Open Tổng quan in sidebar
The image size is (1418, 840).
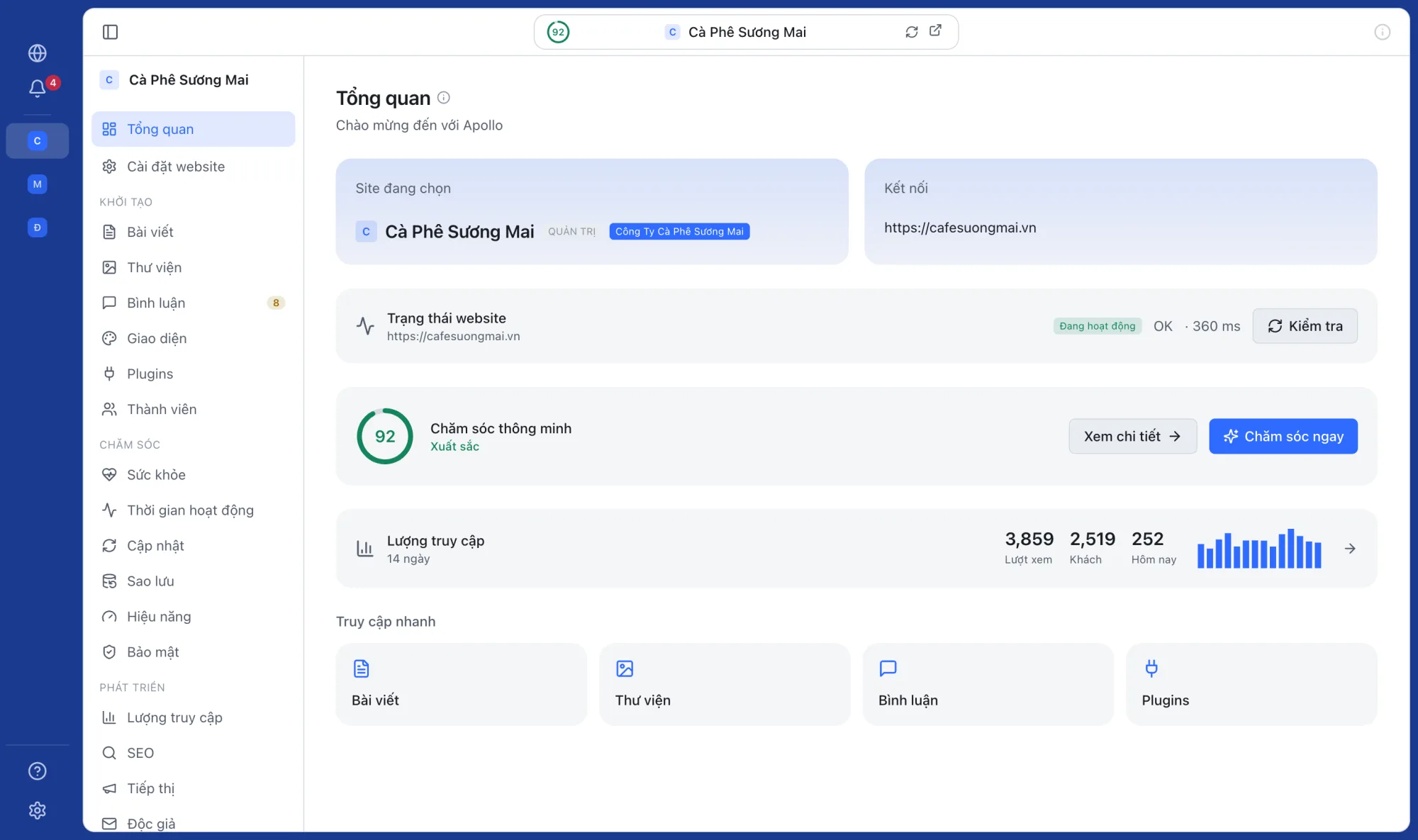coord(194,129)
